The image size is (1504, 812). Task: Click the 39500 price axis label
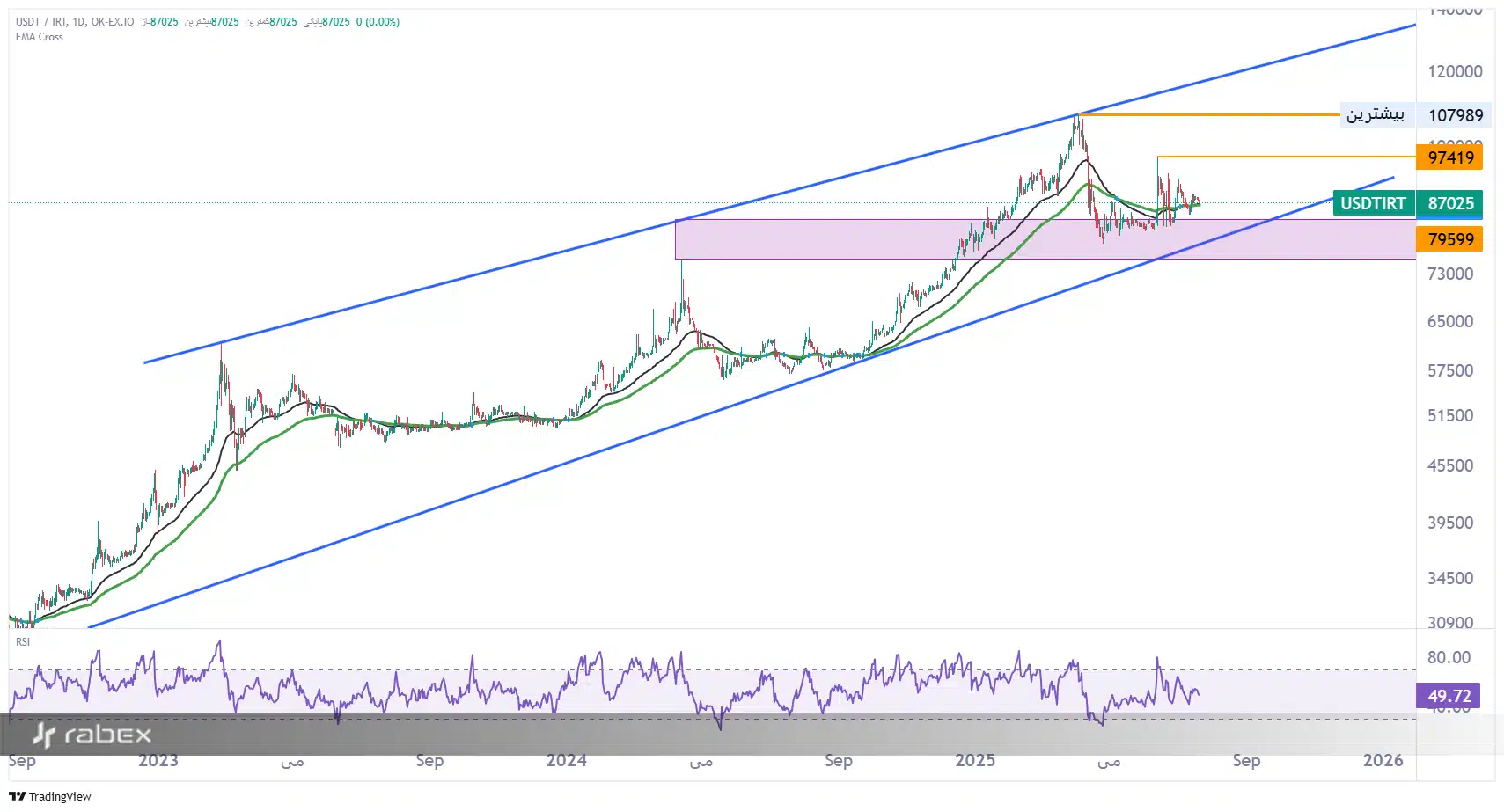1450,523
